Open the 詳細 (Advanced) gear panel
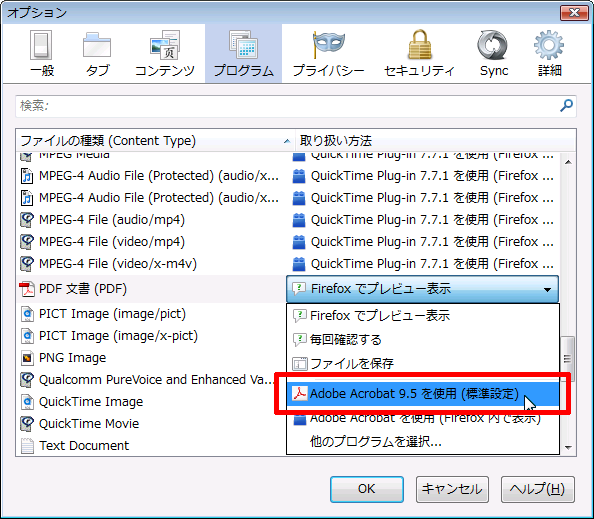Image resolution: width=594 pixels, height=519 pixels. click(x=549, y=54)
